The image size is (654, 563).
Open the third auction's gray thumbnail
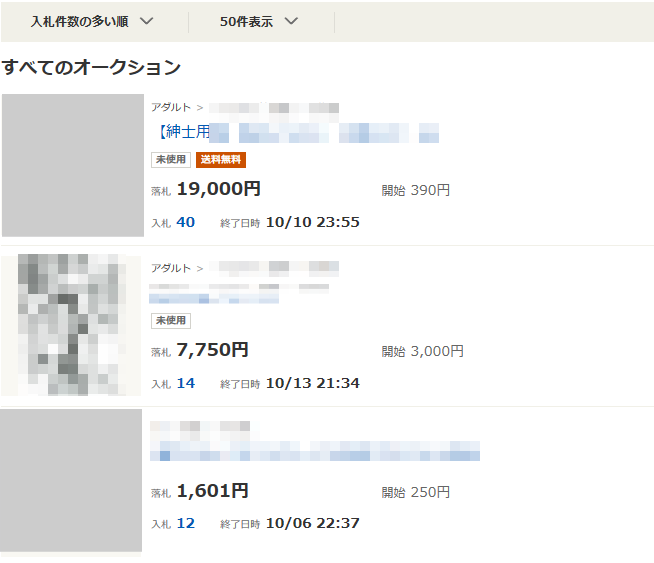(71, 480)
